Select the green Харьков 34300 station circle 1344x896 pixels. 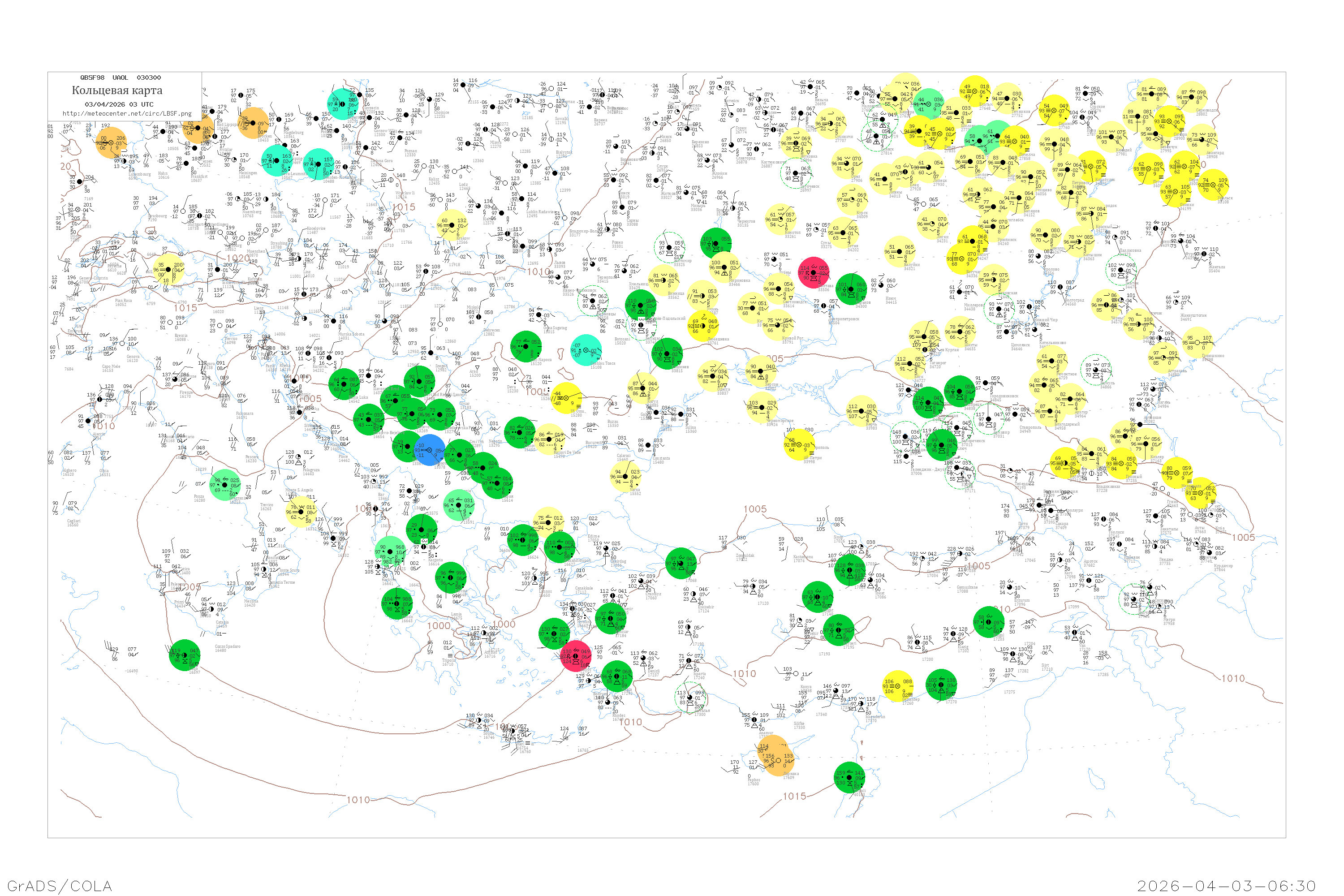pyautogui.click(x=852, y=289)
